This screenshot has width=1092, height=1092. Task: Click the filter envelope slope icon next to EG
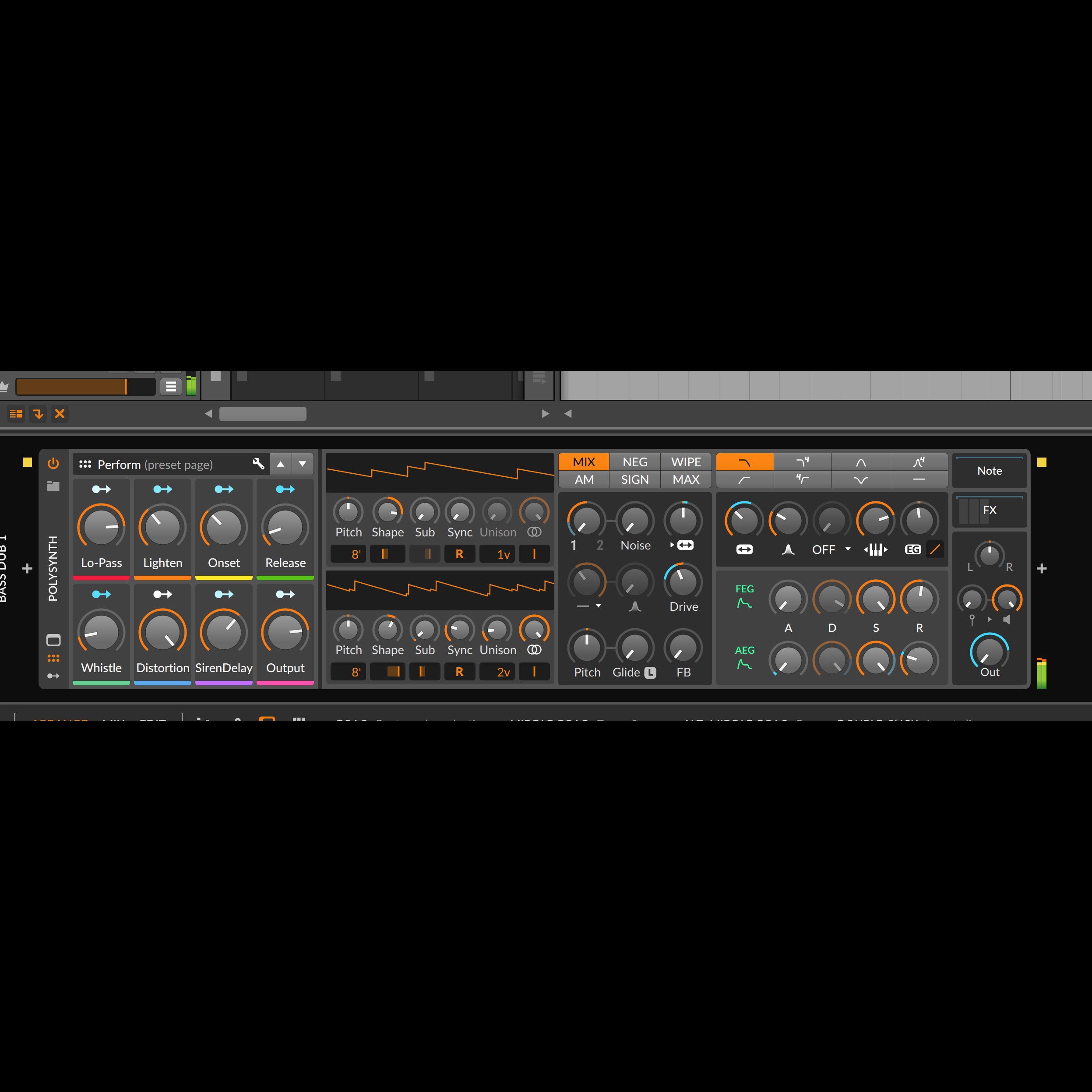935,550
